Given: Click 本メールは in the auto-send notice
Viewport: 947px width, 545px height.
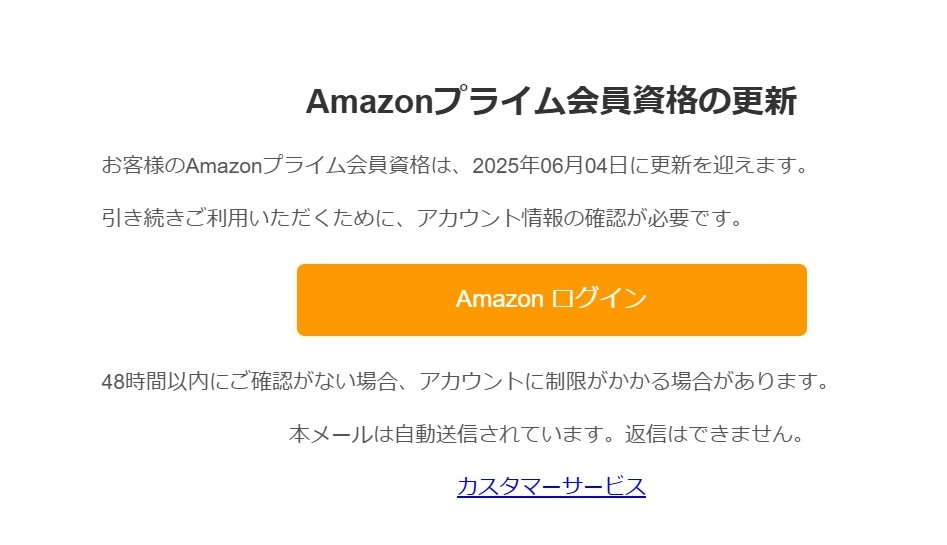Looking at the screenshot, I should tap(341, 434).
